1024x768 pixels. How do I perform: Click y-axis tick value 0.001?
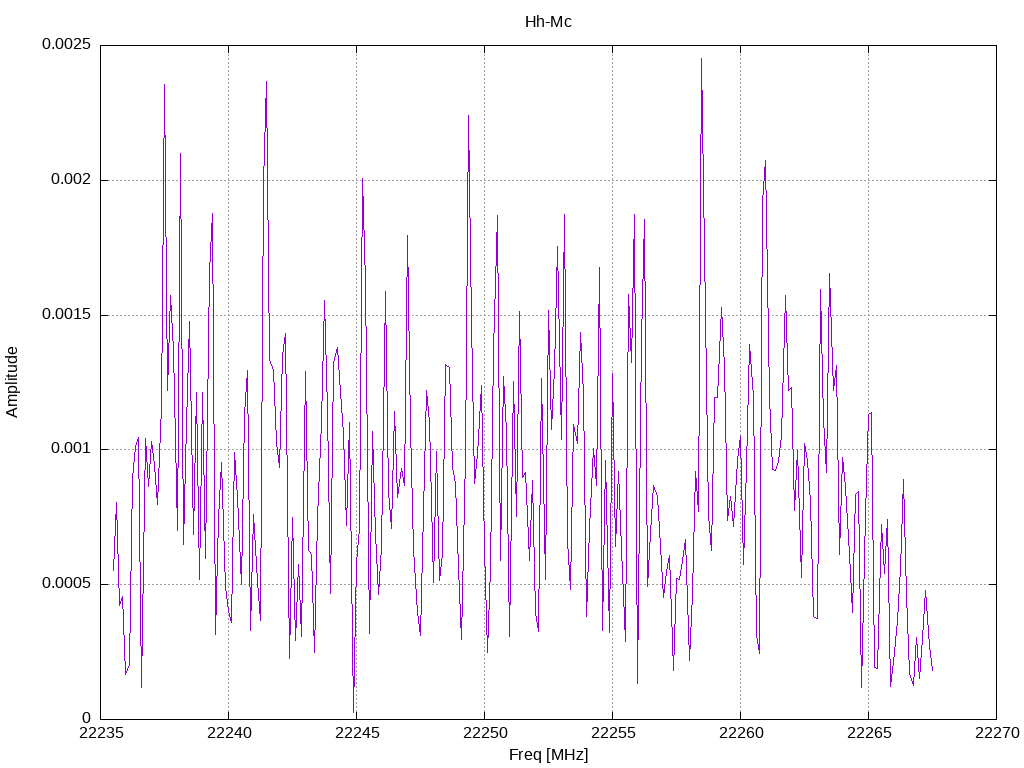click(71, 449)
